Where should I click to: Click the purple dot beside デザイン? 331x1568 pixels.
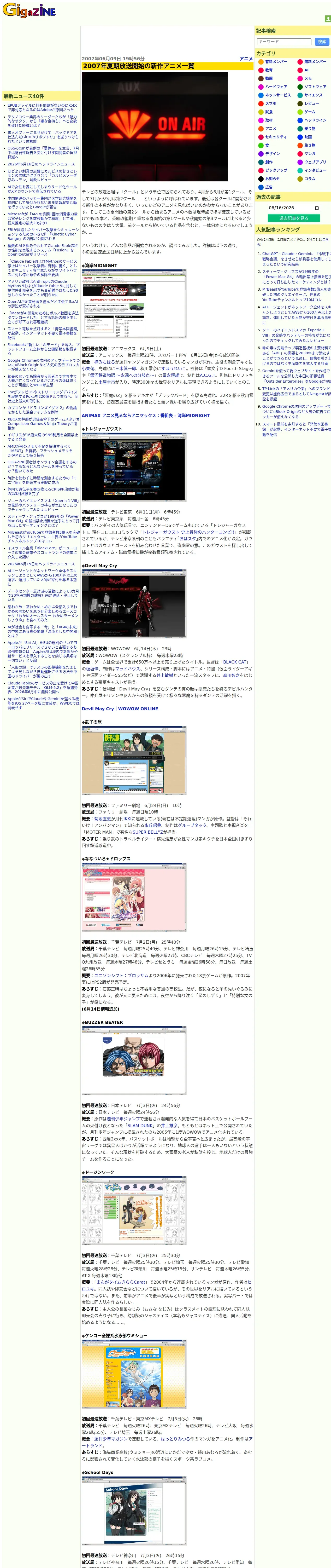click(x=261, y=154)
